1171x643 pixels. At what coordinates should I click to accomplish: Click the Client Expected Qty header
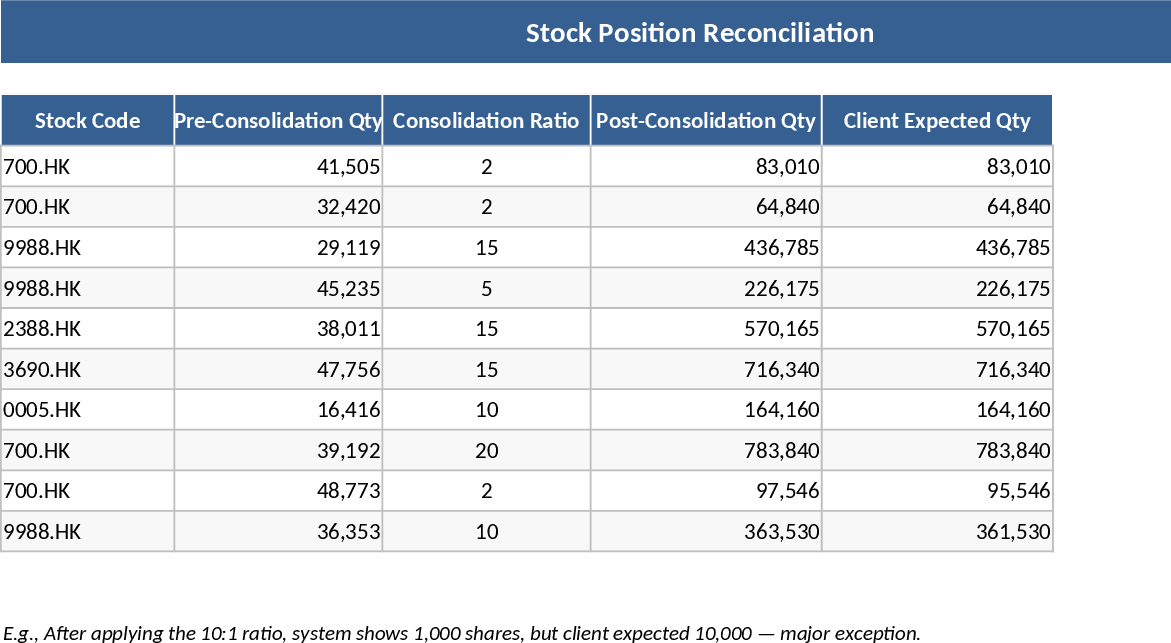point(936,121)
